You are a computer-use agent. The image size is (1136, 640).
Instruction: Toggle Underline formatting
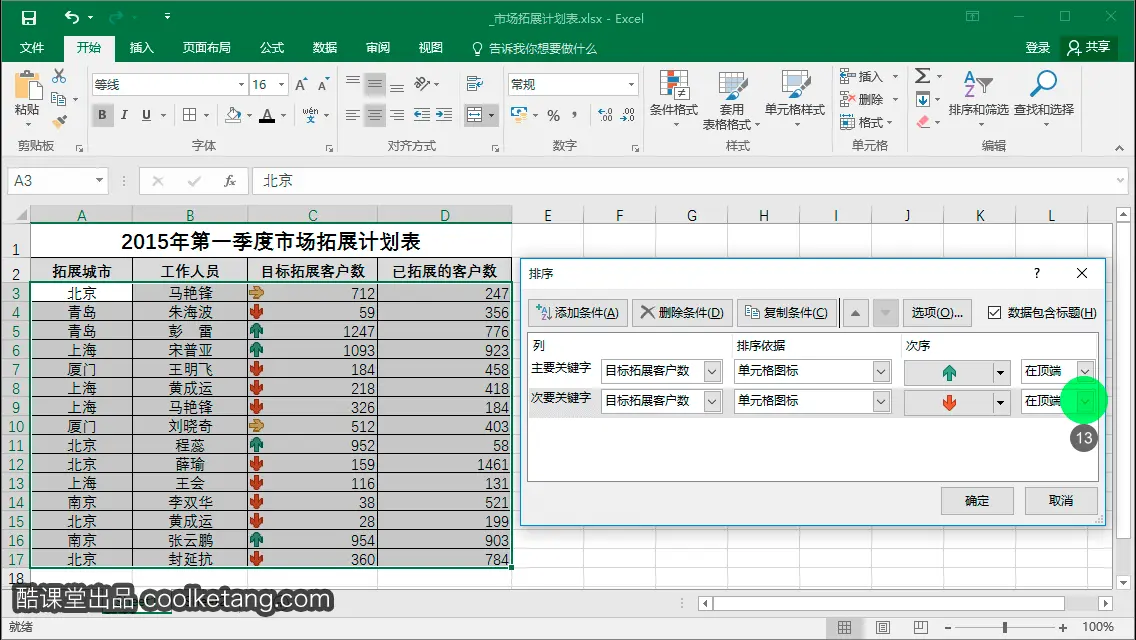[146, 115]
